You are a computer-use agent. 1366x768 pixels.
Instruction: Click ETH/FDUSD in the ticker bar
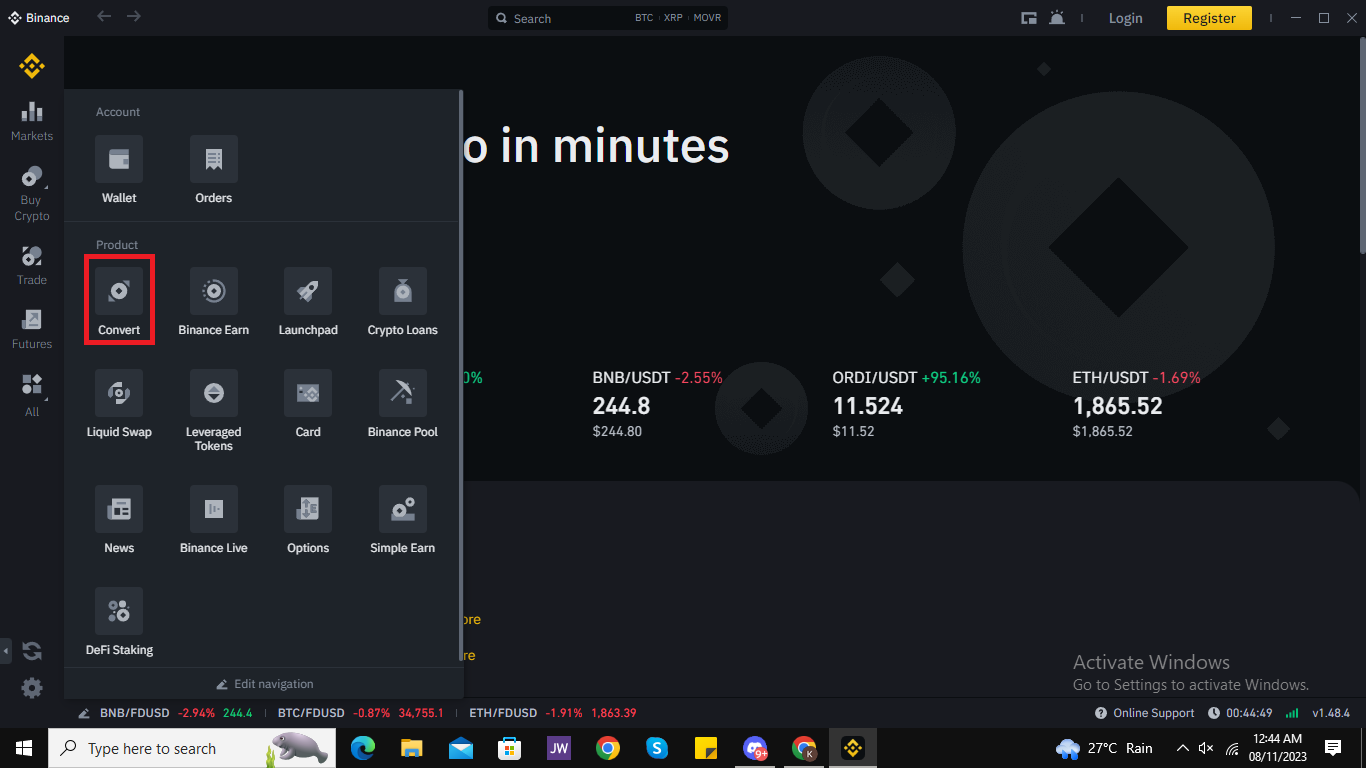pyautogui.click(x=553, y=713)
